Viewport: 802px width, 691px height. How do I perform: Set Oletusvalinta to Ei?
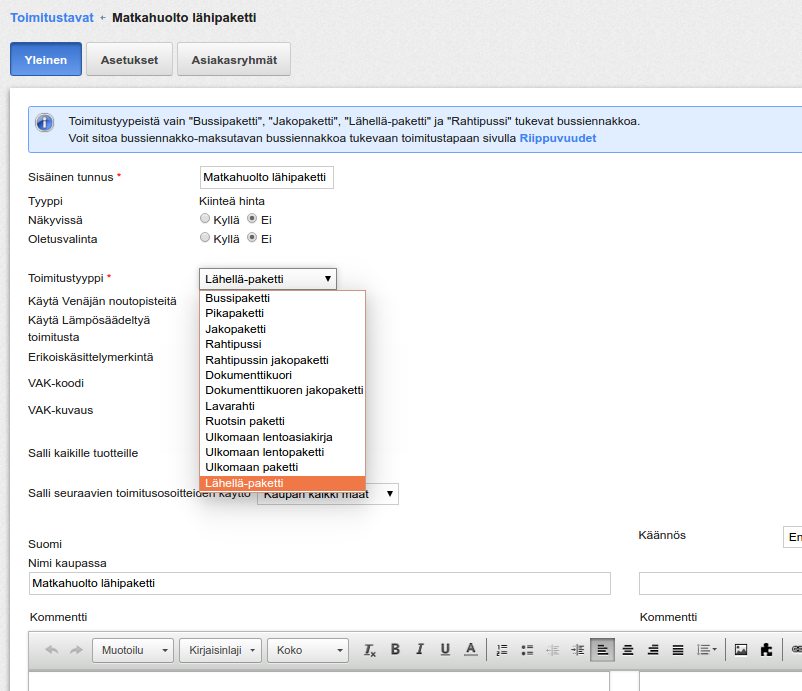[x=252, y=238]
